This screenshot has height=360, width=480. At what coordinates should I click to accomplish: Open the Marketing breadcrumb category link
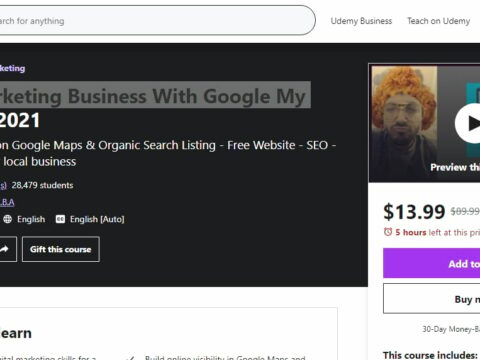(x=12, y=68)
